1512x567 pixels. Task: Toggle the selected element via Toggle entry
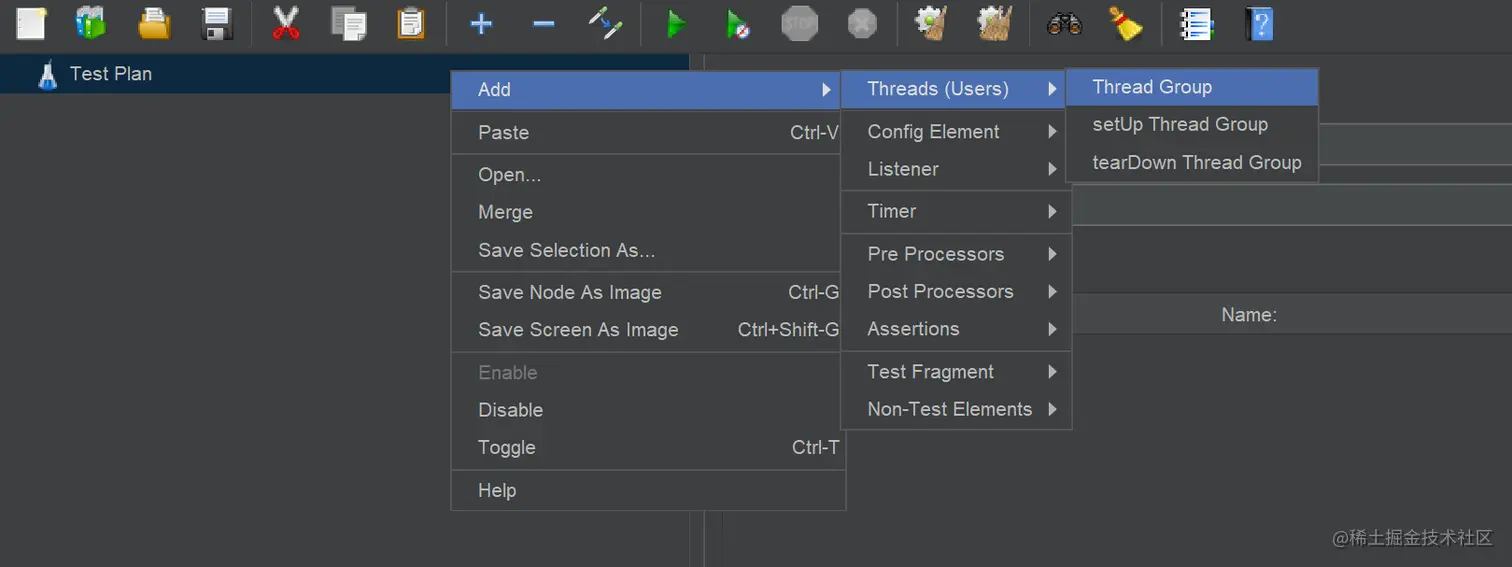507,448
